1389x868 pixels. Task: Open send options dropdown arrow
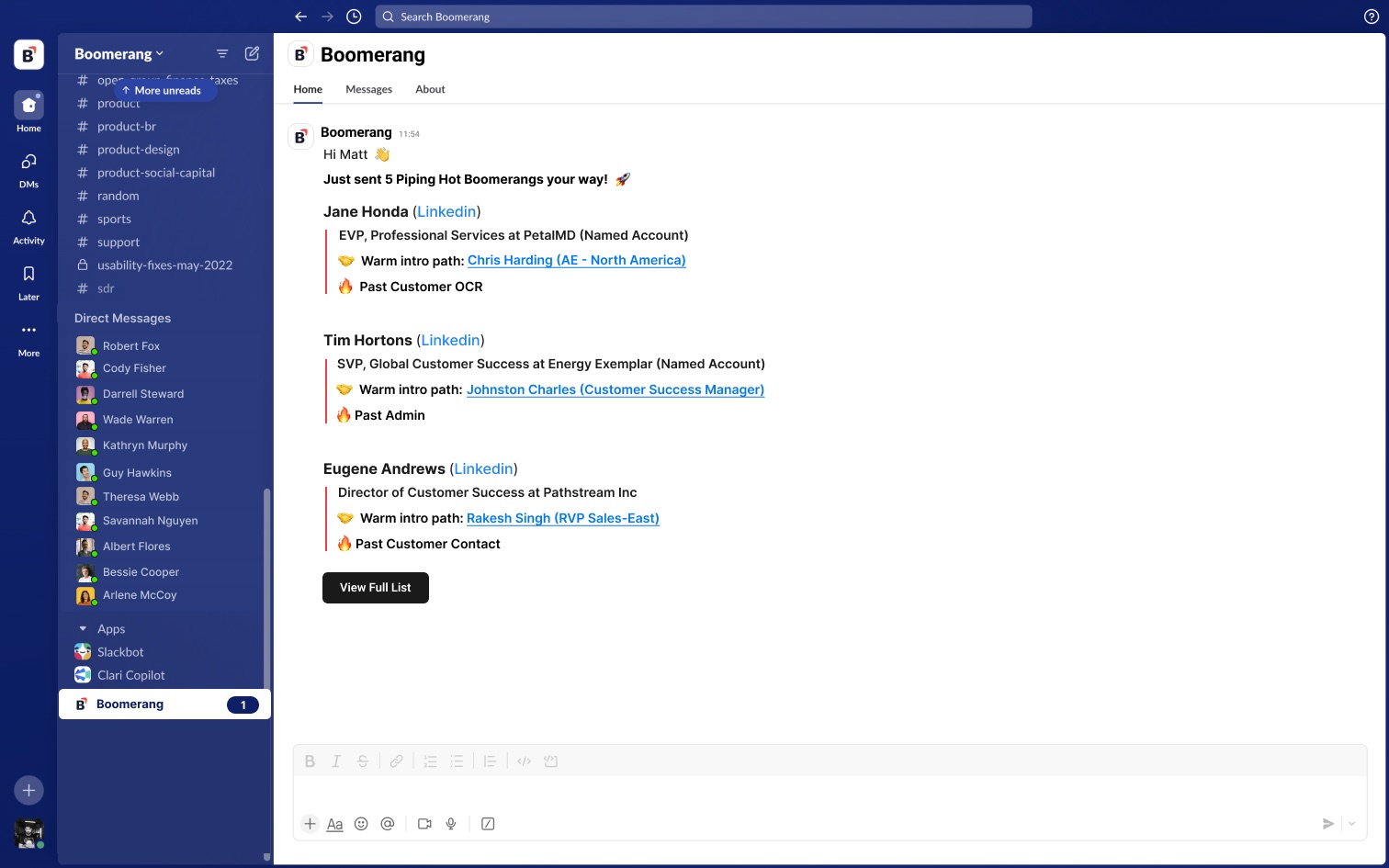click(x=1351, y=824)
